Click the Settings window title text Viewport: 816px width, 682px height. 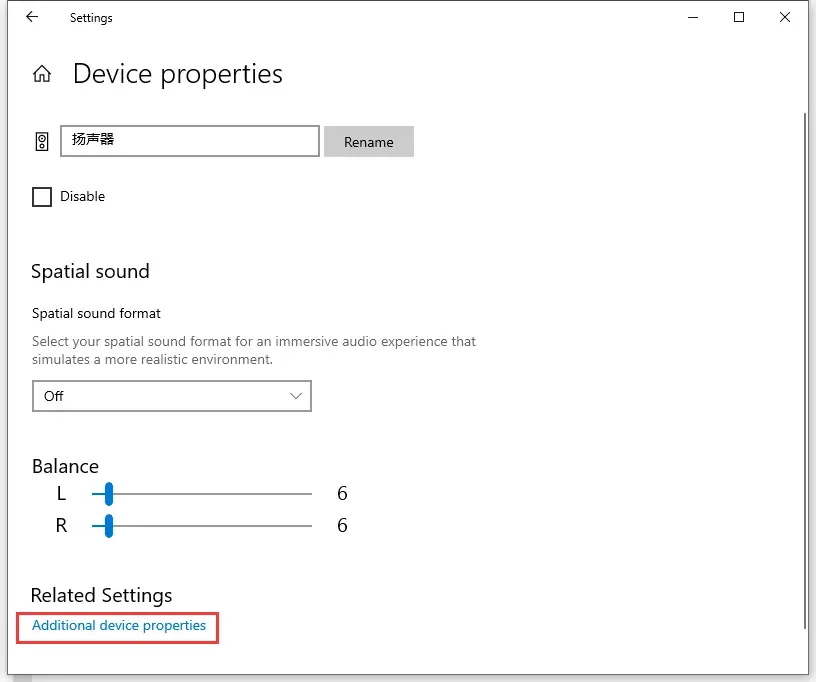coord(91,18)
